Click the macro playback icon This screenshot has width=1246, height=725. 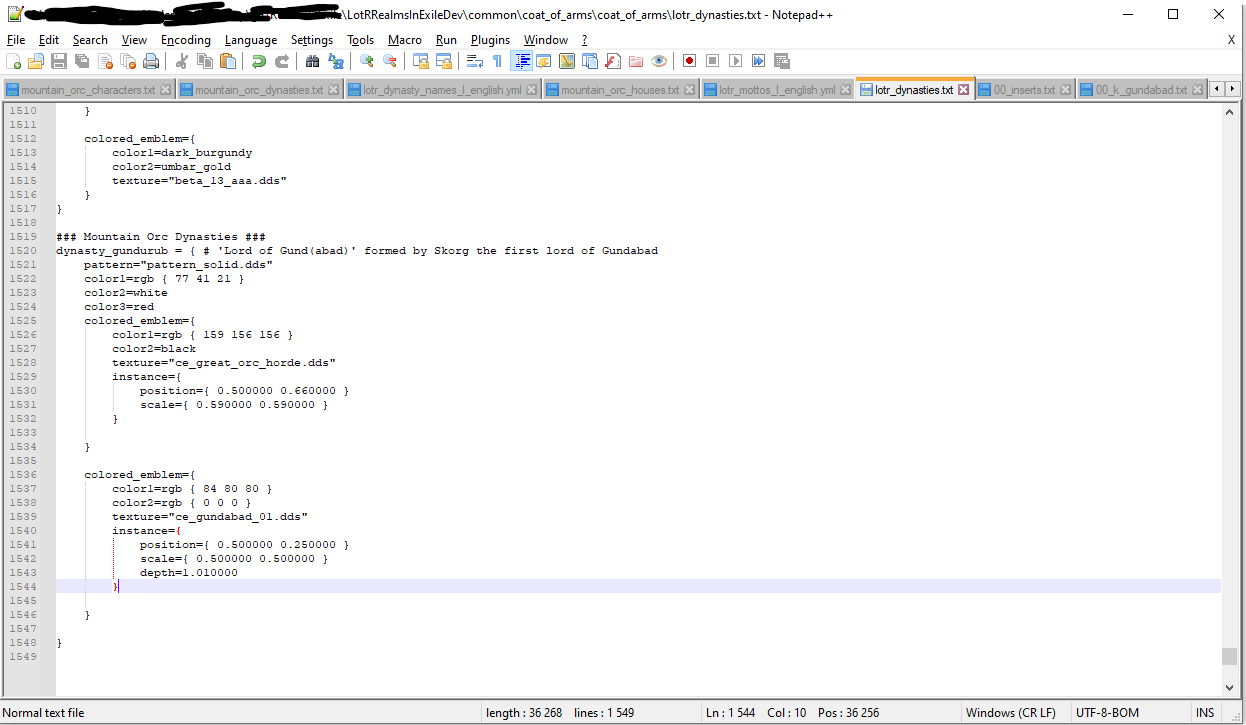click(736, 61)
